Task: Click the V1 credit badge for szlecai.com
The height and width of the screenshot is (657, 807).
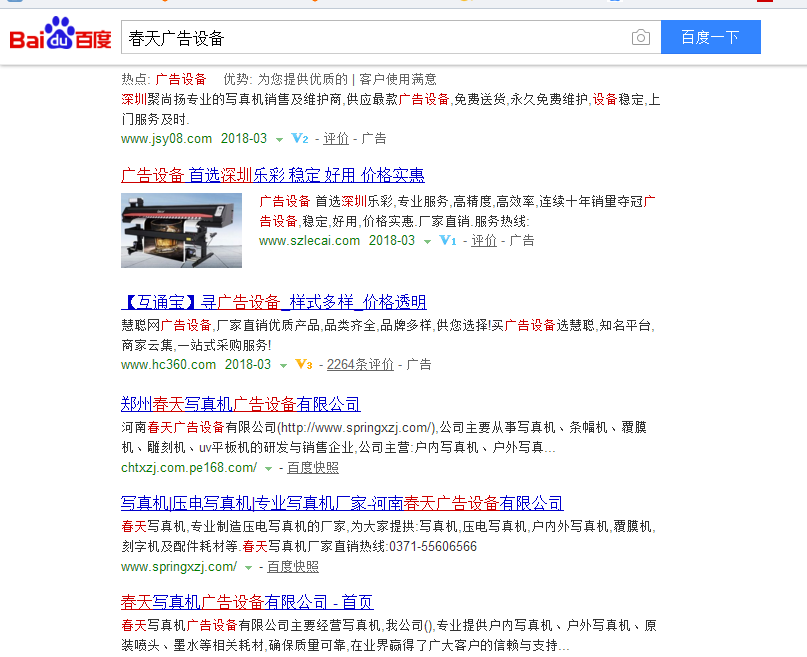Action: 447,241
